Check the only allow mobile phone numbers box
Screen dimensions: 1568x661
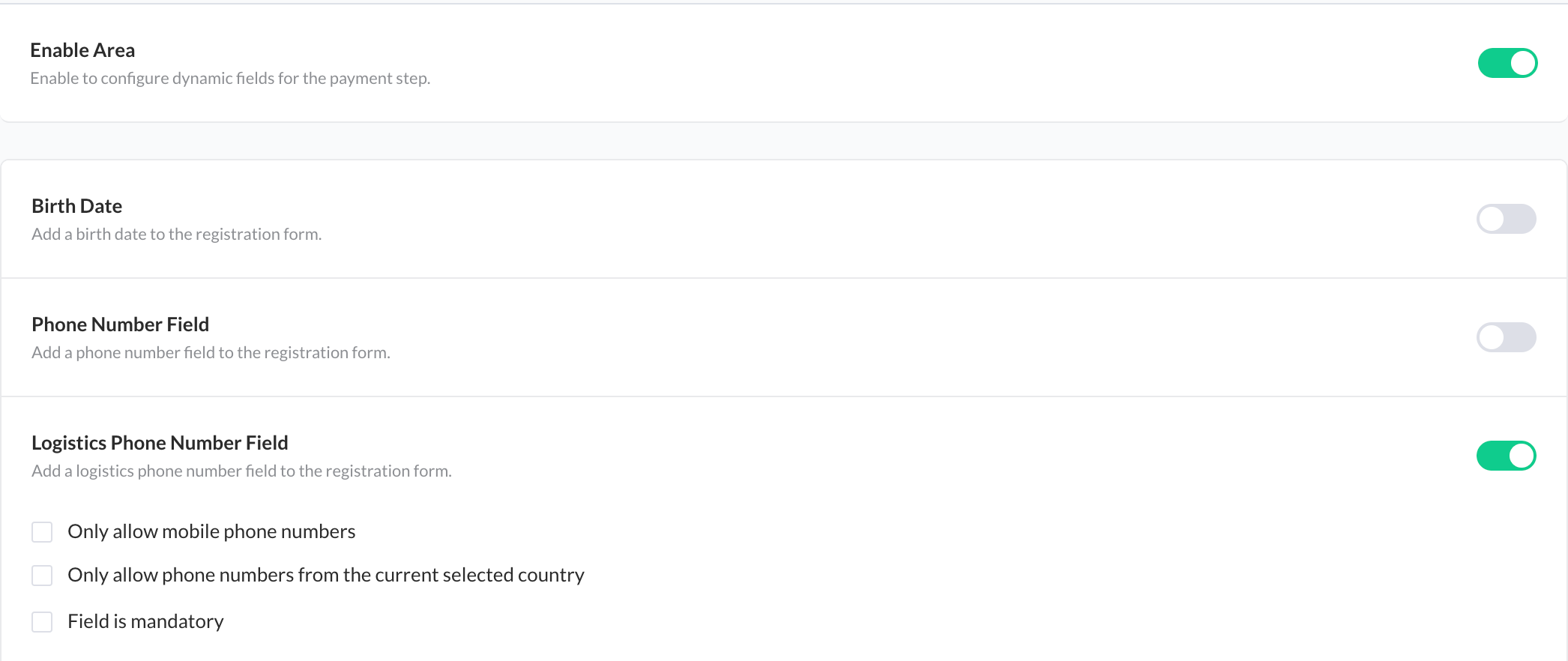tap(42, 532)
